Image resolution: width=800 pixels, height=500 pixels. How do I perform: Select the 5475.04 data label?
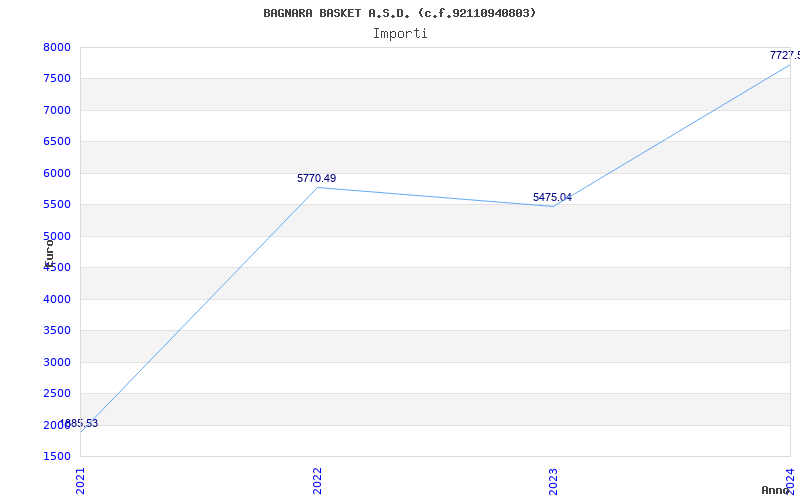(552, 197)
